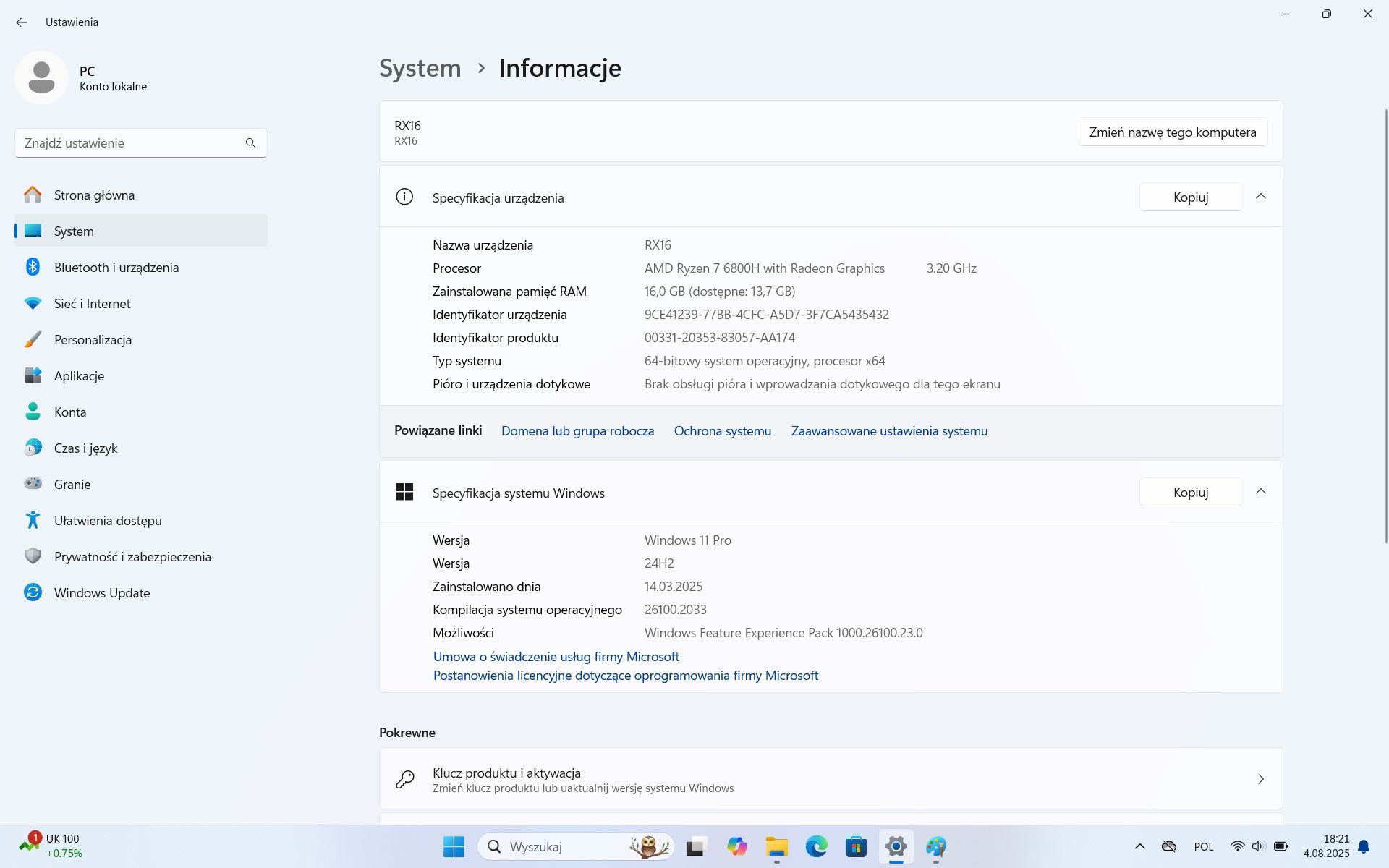Viewport: 1389px width, 868px height.
Task: Click the Ułatwienia dostępu accessibility icon
Action: pos(33,520)
